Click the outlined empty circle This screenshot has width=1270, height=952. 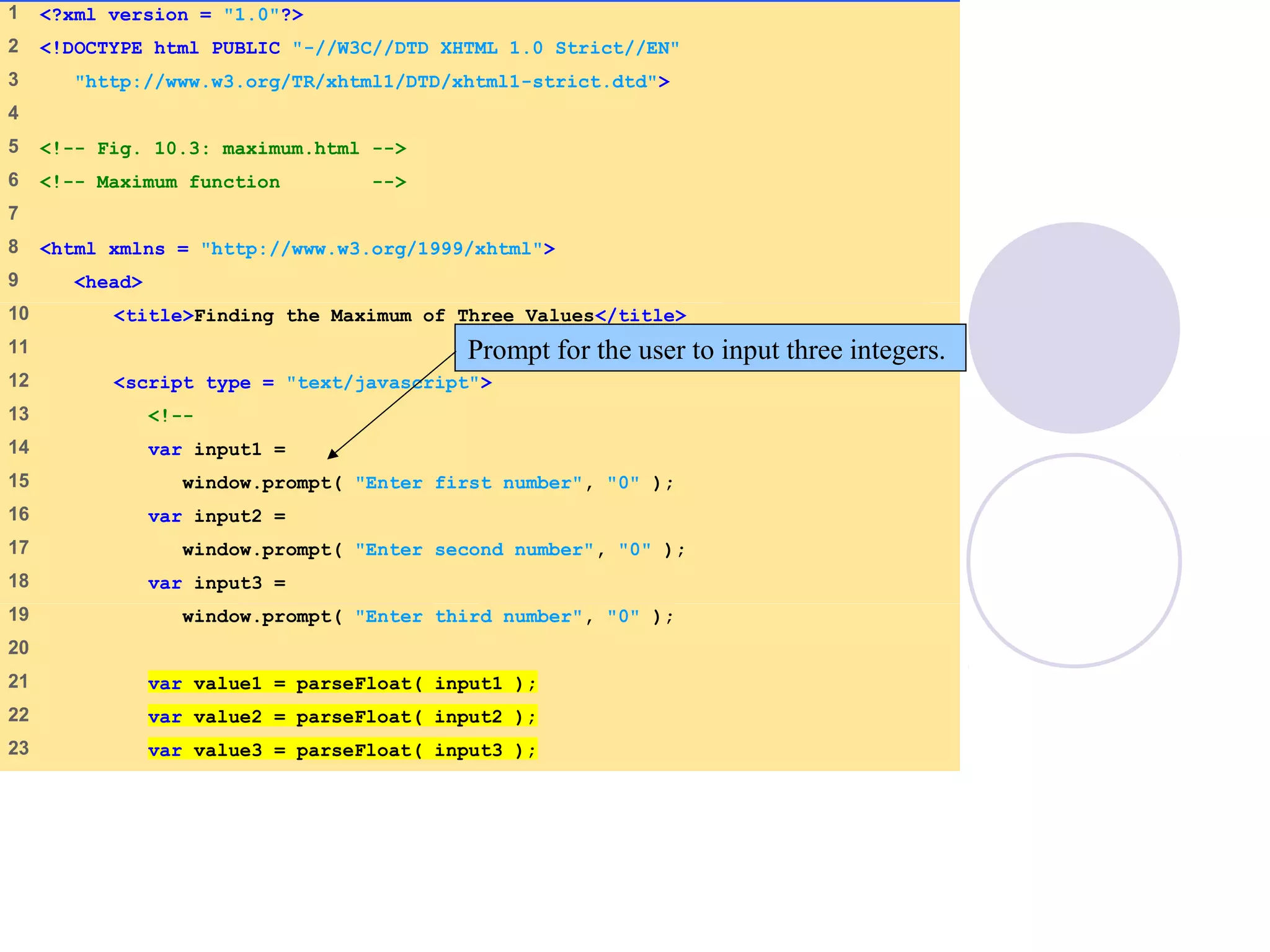tap(1074, 561)
